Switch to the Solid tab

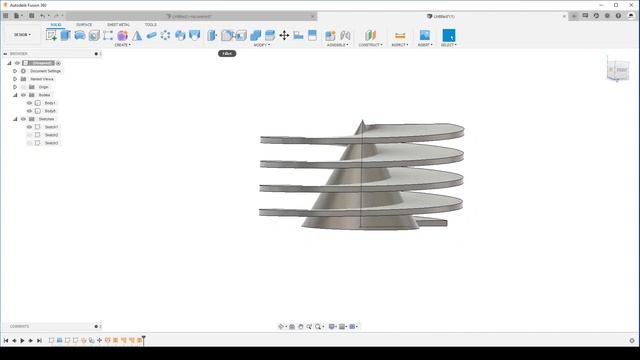(56, 25)
